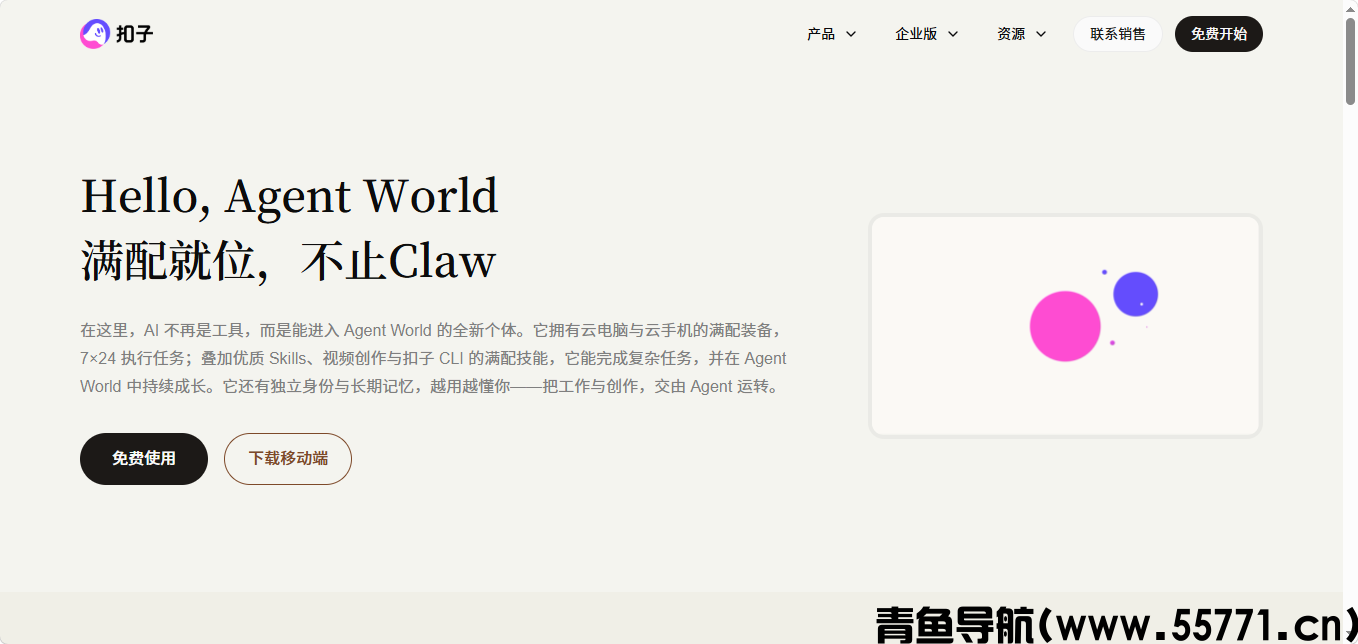This screenshot has width=1358, height=644.
Task: Click the heading Hello, Agent World
Action: coord(289,196)
